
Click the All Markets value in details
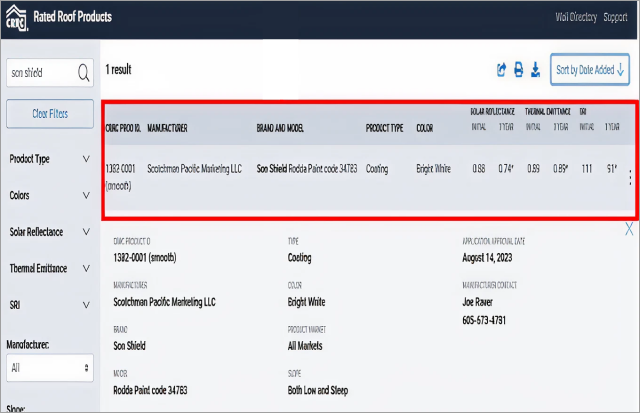(x=305, y=346)
